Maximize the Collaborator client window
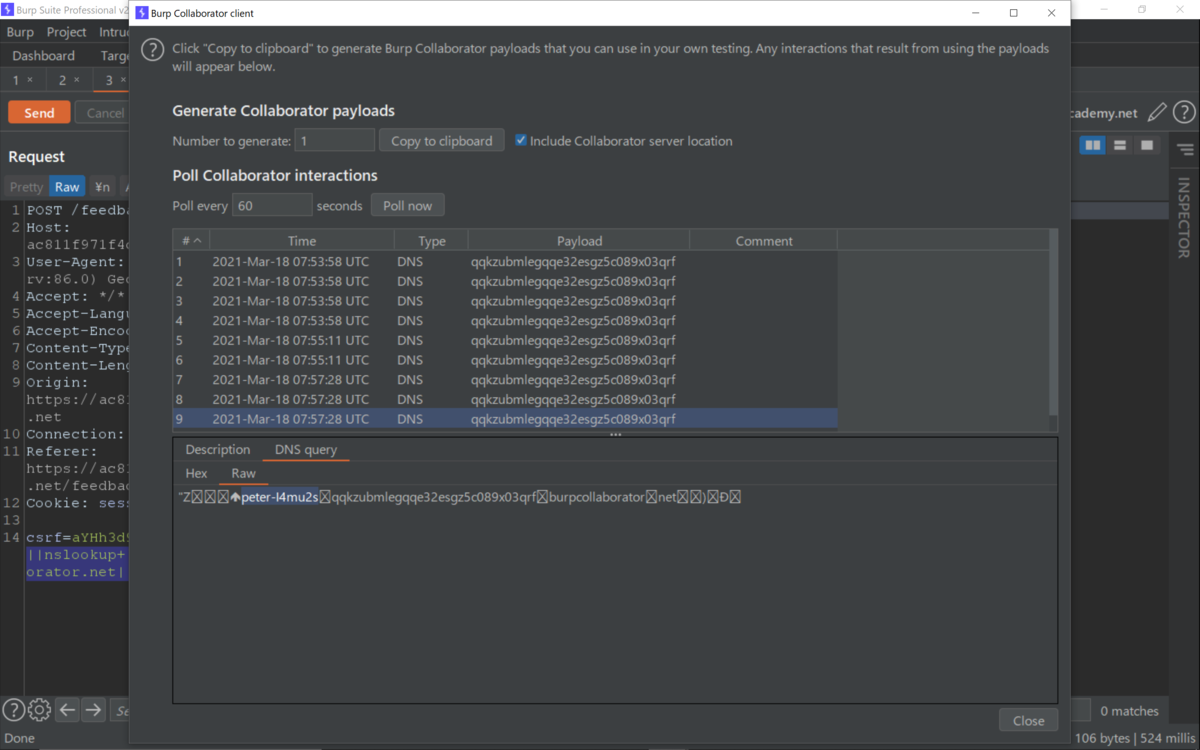 [1013, 13]
